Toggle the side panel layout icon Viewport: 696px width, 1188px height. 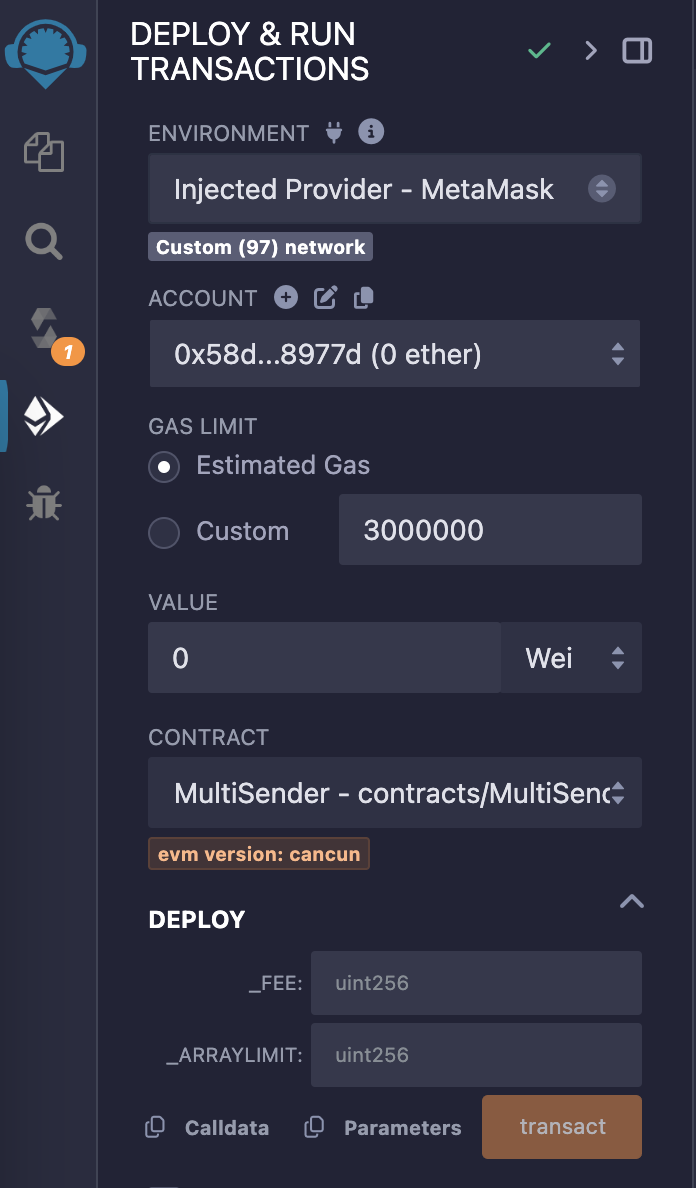(x=637, y=51)
